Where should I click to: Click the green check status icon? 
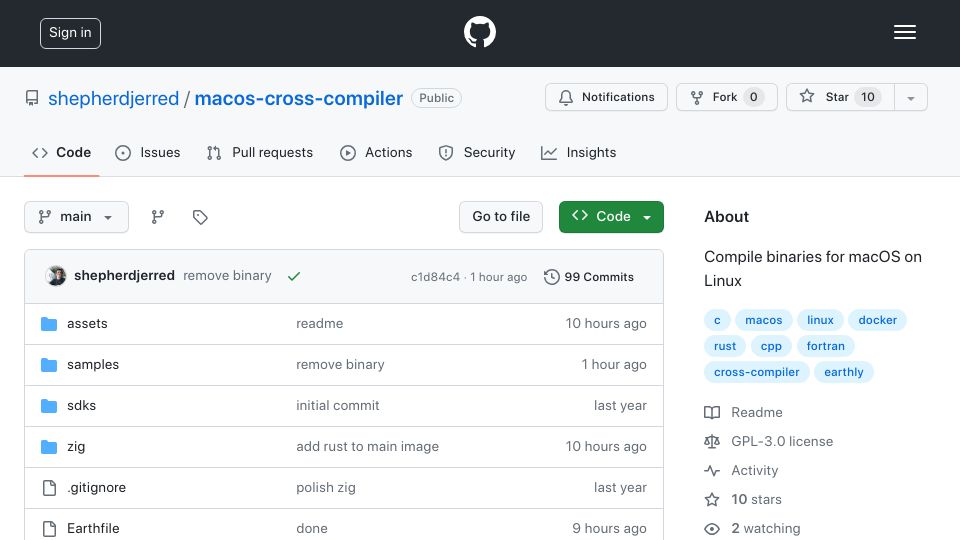coord(294,276)
